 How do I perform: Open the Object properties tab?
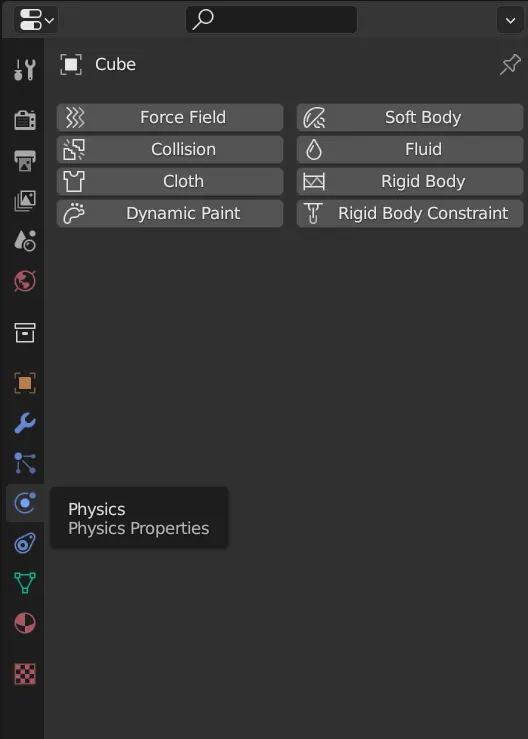pos(25,383)
